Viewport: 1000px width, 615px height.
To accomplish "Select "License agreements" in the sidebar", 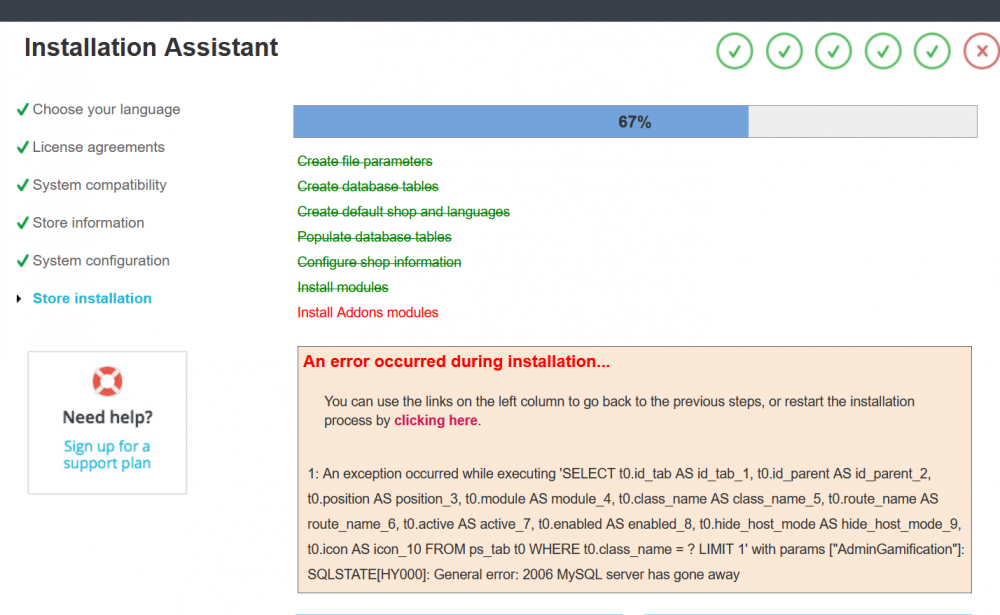I will (97, 147).
